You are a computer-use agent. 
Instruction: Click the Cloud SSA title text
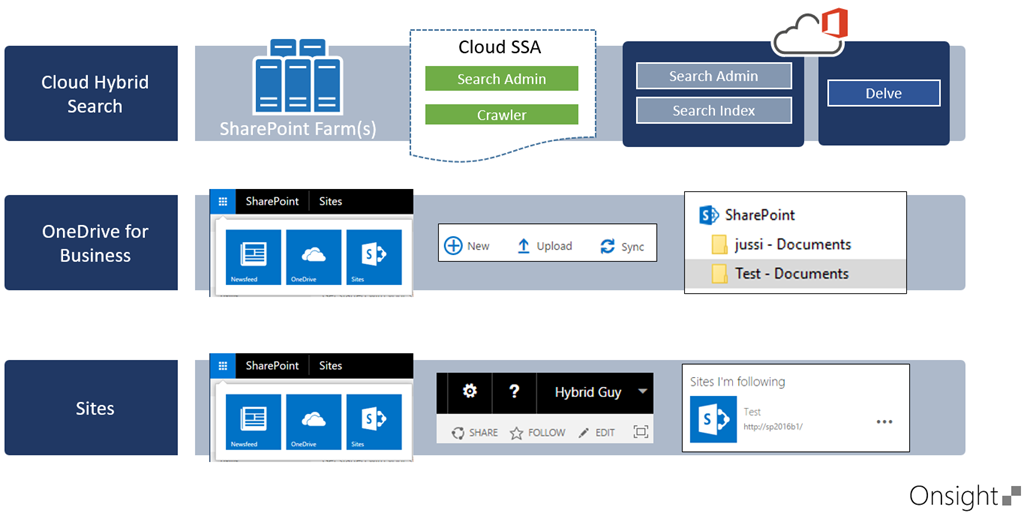point(500,47)
